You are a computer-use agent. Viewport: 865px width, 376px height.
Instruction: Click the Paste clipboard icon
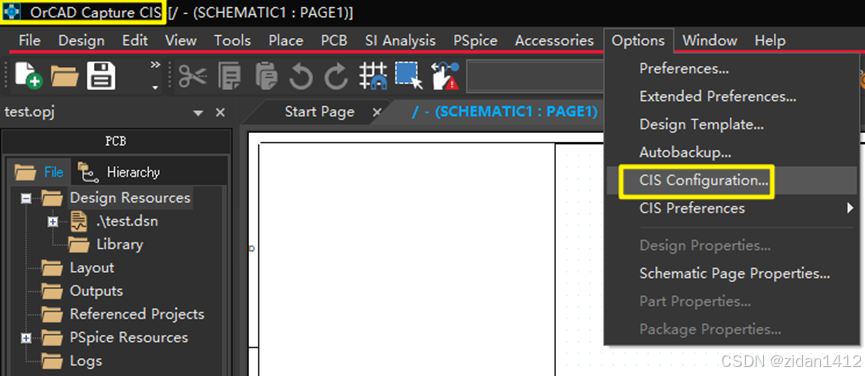[266, 76]
